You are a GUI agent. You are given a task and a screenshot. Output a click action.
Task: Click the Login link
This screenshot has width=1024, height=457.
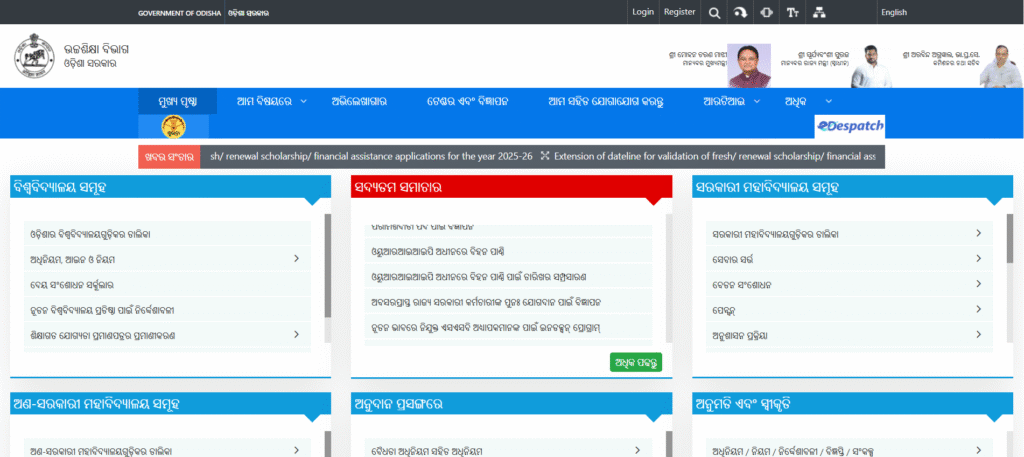click(x=643, y=12)
